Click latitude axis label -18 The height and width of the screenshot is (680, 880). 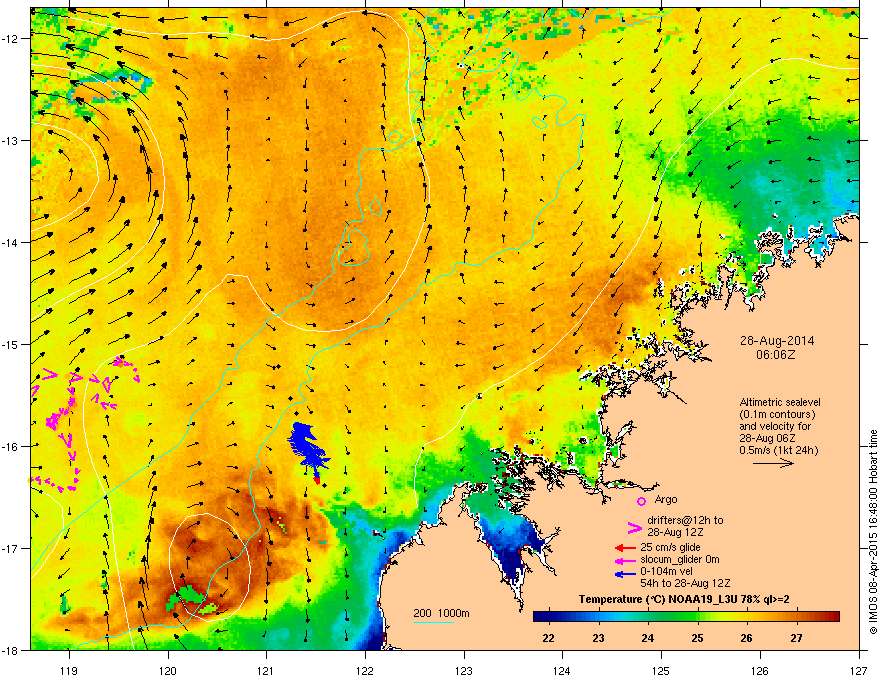coord(11,650)
